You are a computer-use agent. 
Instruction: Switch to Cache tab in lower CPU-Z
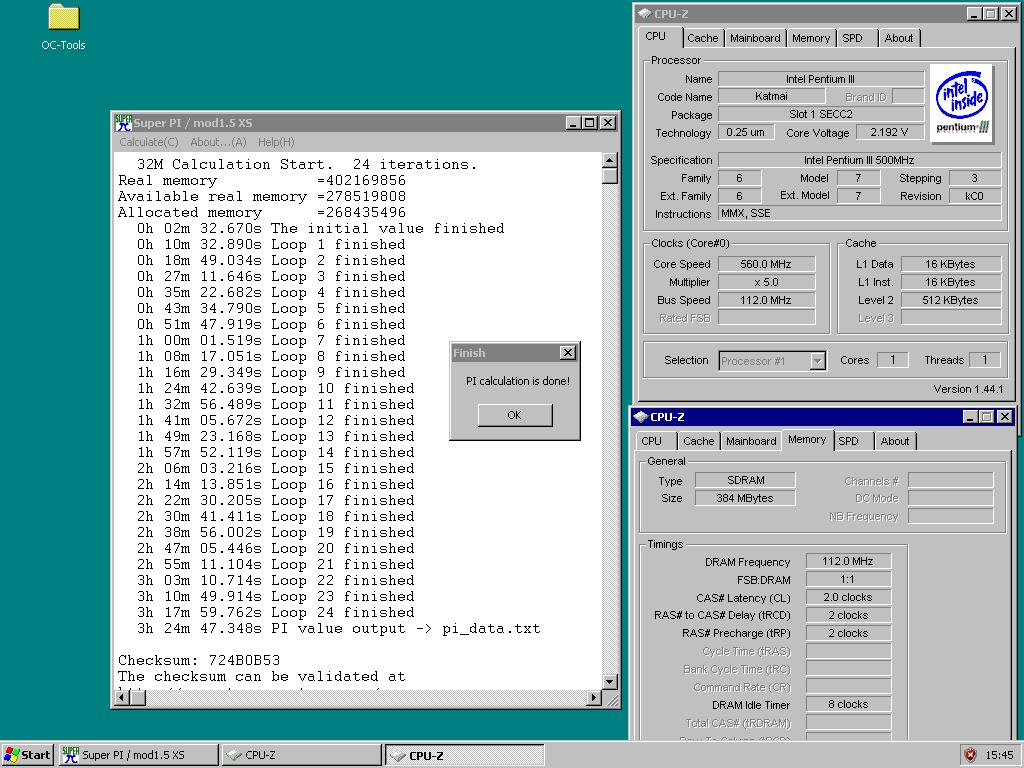699,441
